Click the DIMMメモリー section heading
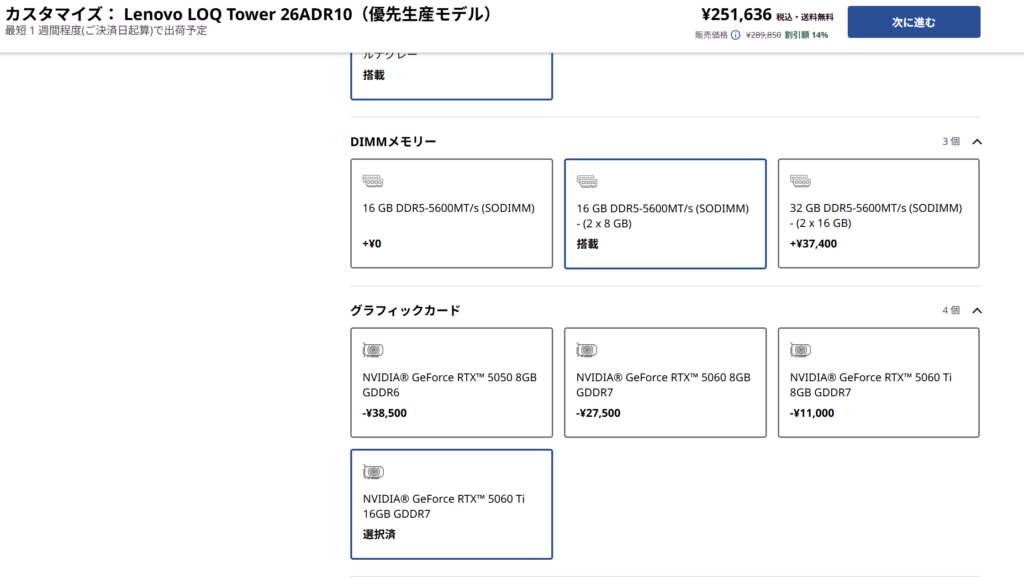Image resolution: width=1024 pixels, height=578 pixels. click(393, 142)
